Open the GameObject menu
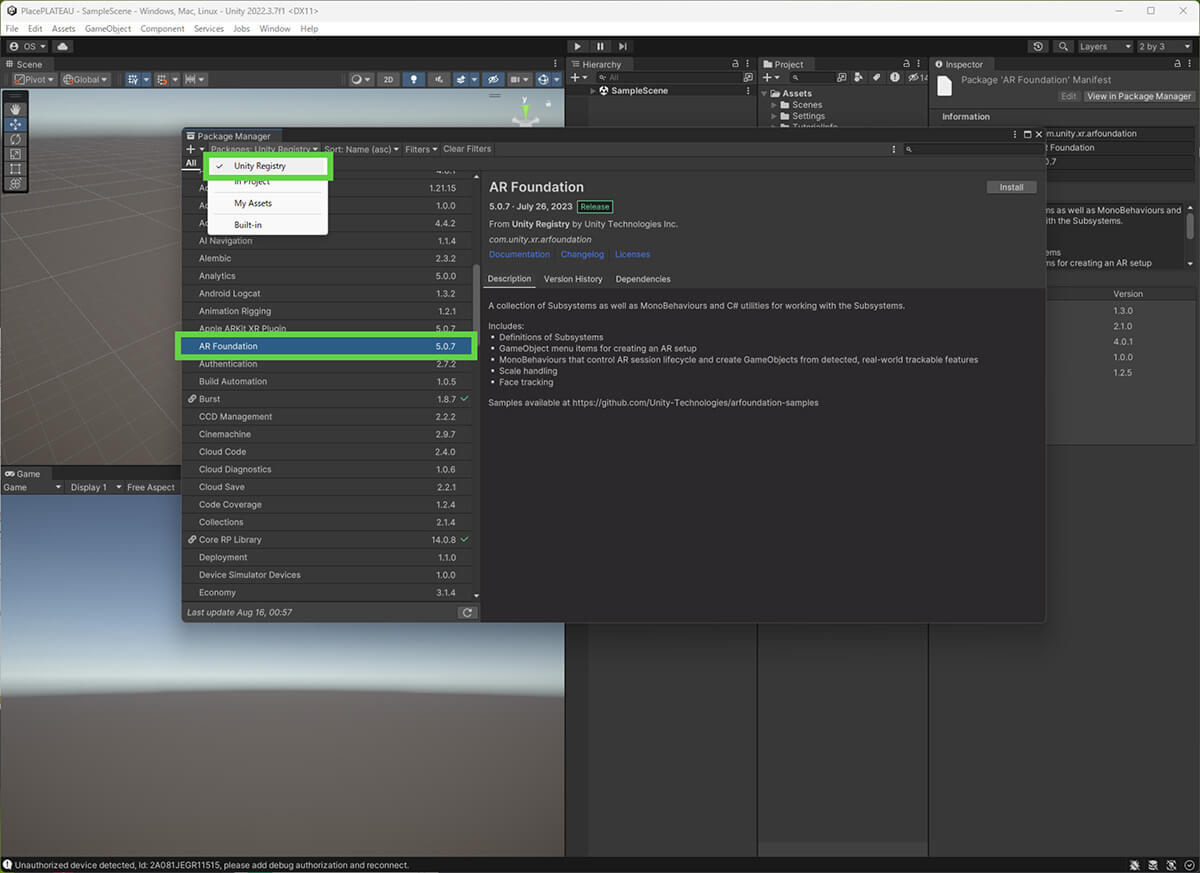1200x873 pixels. [108, 29]
